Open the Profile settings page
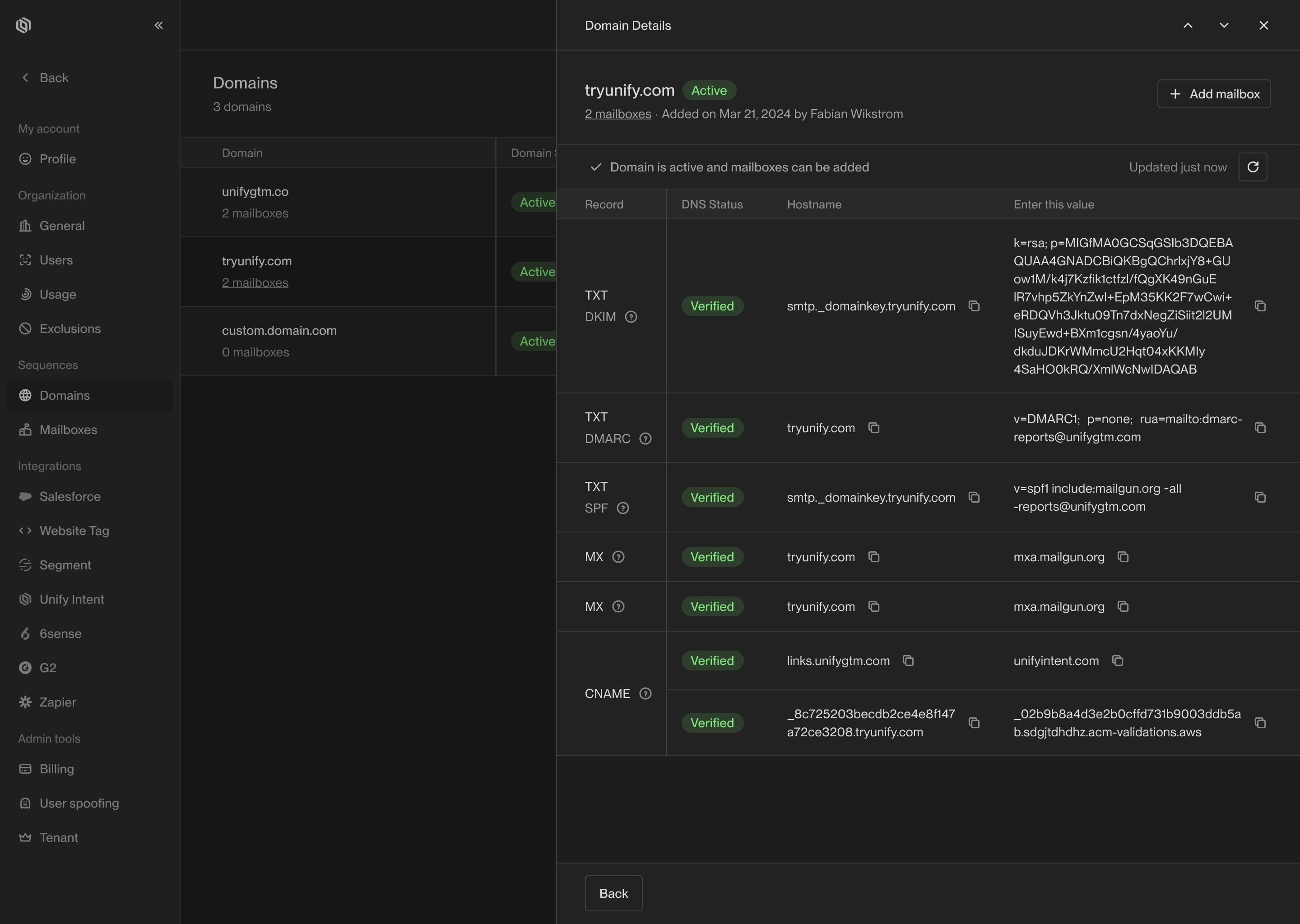 pos(90,159)
